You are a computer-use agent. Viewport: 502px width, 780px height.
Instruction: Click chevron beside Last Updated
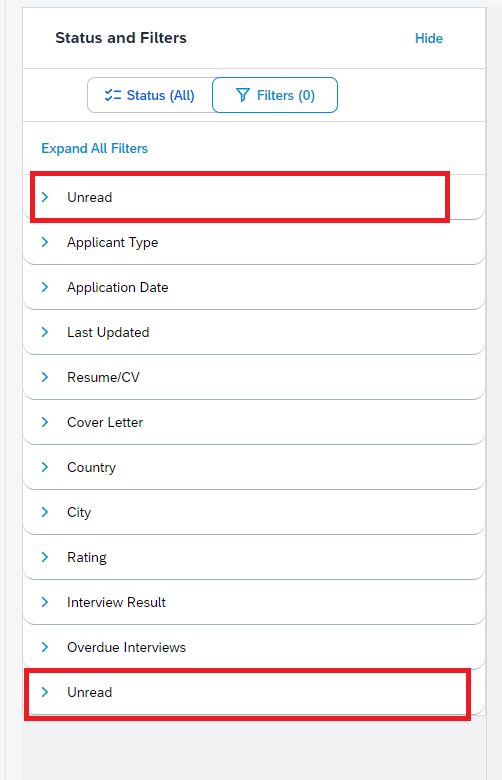coord(45,332)
